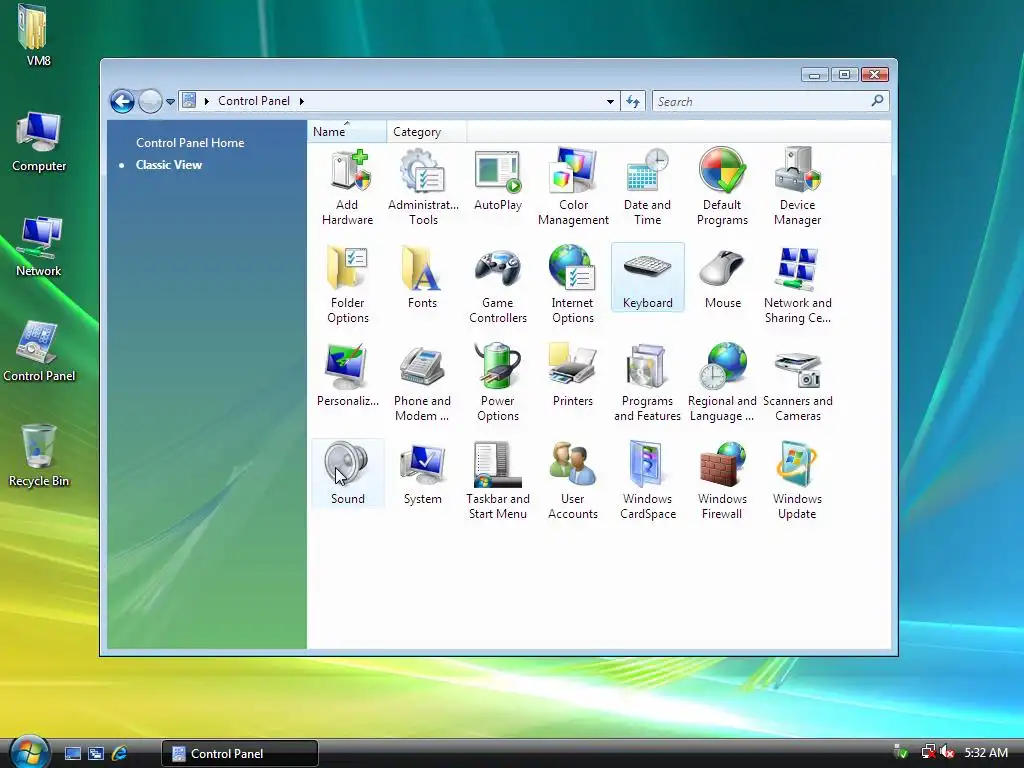Open the Add Hardware applet
This screenshot has height=768, width=1024.
tap(347, 187)
